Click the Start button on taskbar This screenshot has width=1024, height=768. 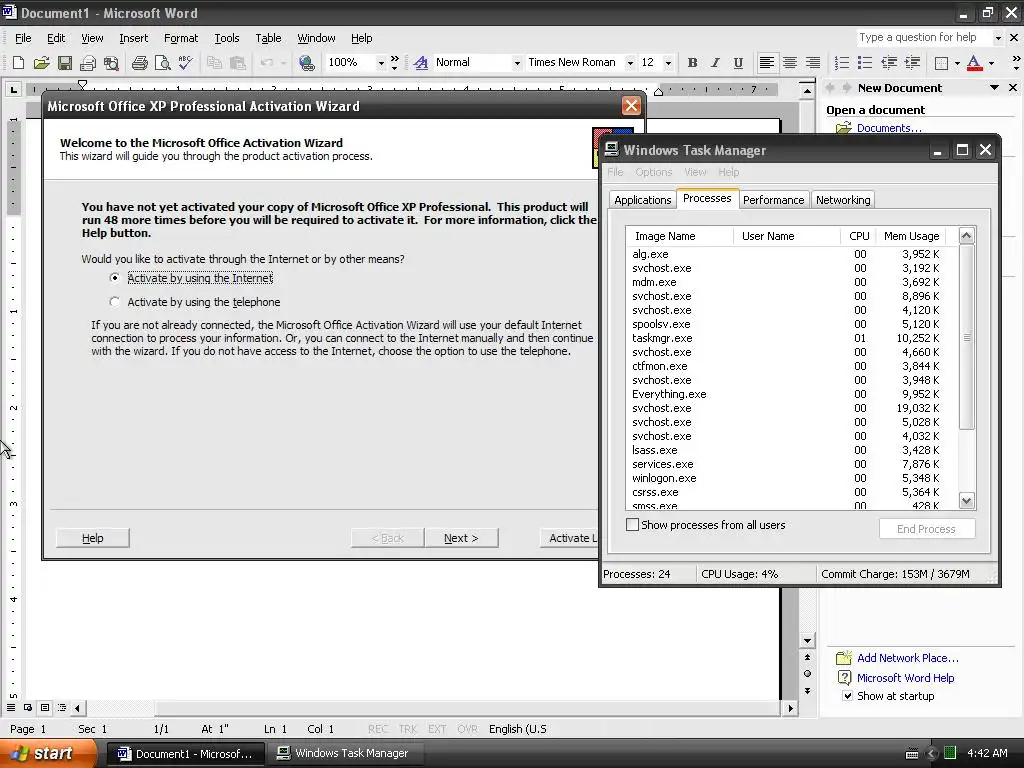pyautogui.click(x=47, y=753)
